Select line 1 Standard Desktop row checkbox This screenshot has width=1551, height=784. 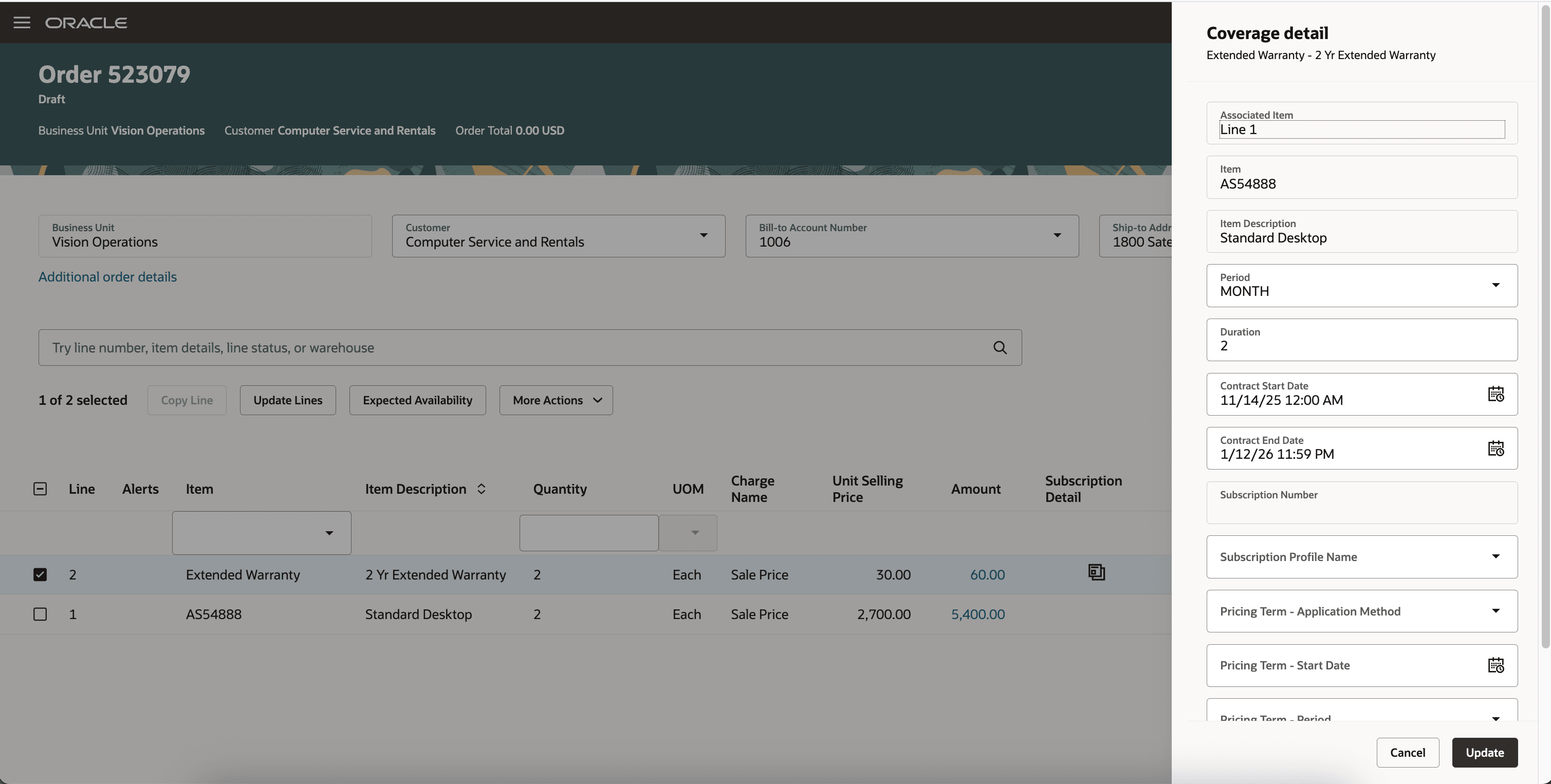[x=40, y=614]
